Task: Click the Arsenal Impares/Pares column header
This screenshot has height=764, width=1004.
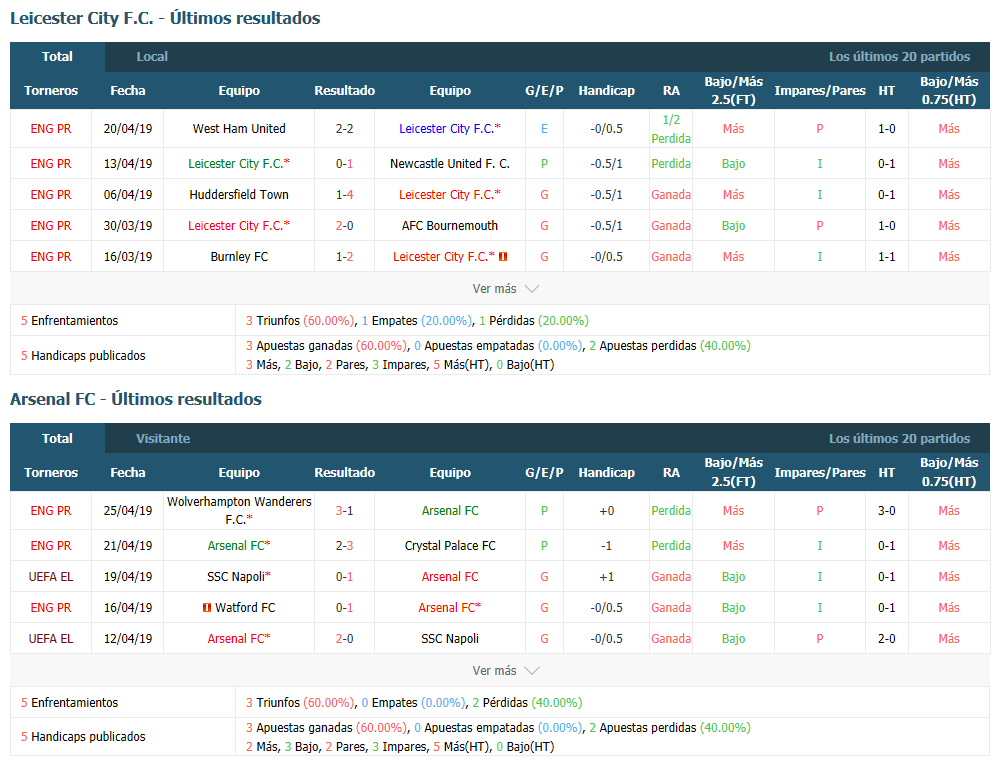Action: pos(820,473)
